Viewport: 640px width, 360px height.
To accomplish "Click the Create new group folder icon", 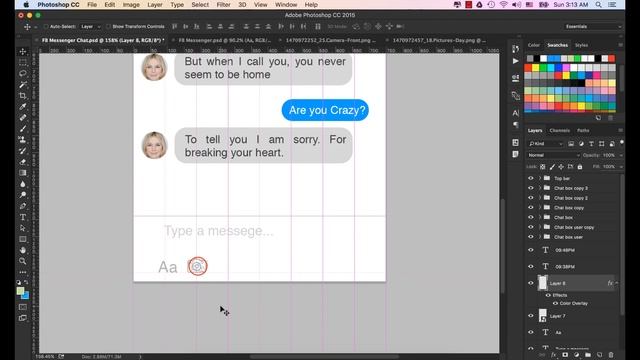I will [x=588, y=355].
